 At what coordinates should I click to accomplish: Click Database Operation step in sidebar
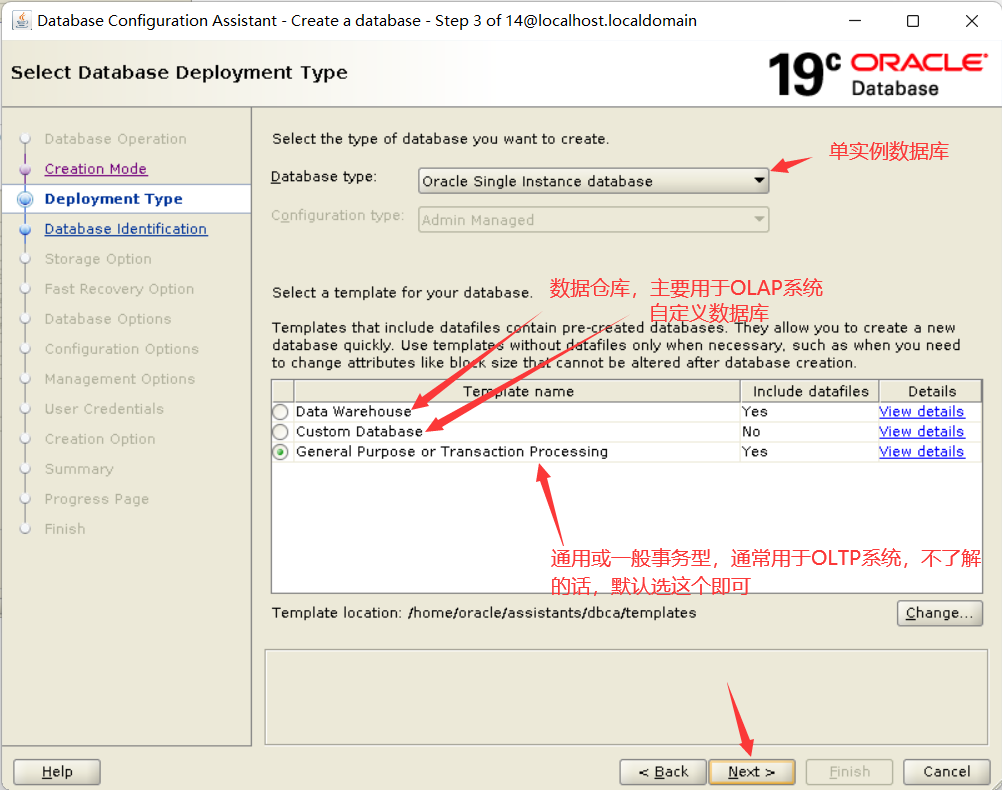116,139
